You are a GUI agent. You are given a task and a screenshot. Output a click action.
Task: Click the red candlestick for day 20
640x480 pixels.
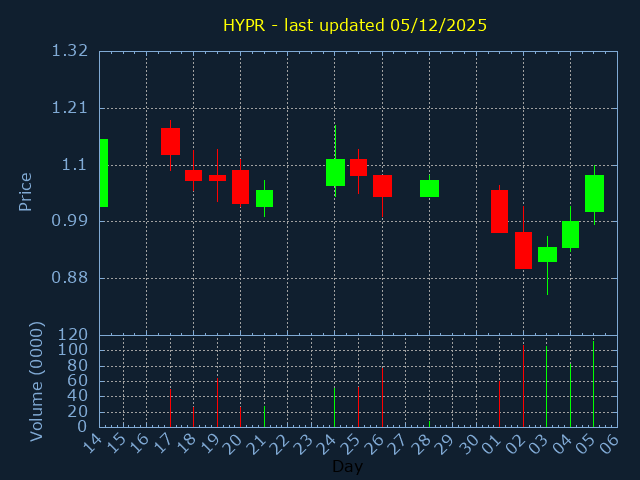point(240,187)
